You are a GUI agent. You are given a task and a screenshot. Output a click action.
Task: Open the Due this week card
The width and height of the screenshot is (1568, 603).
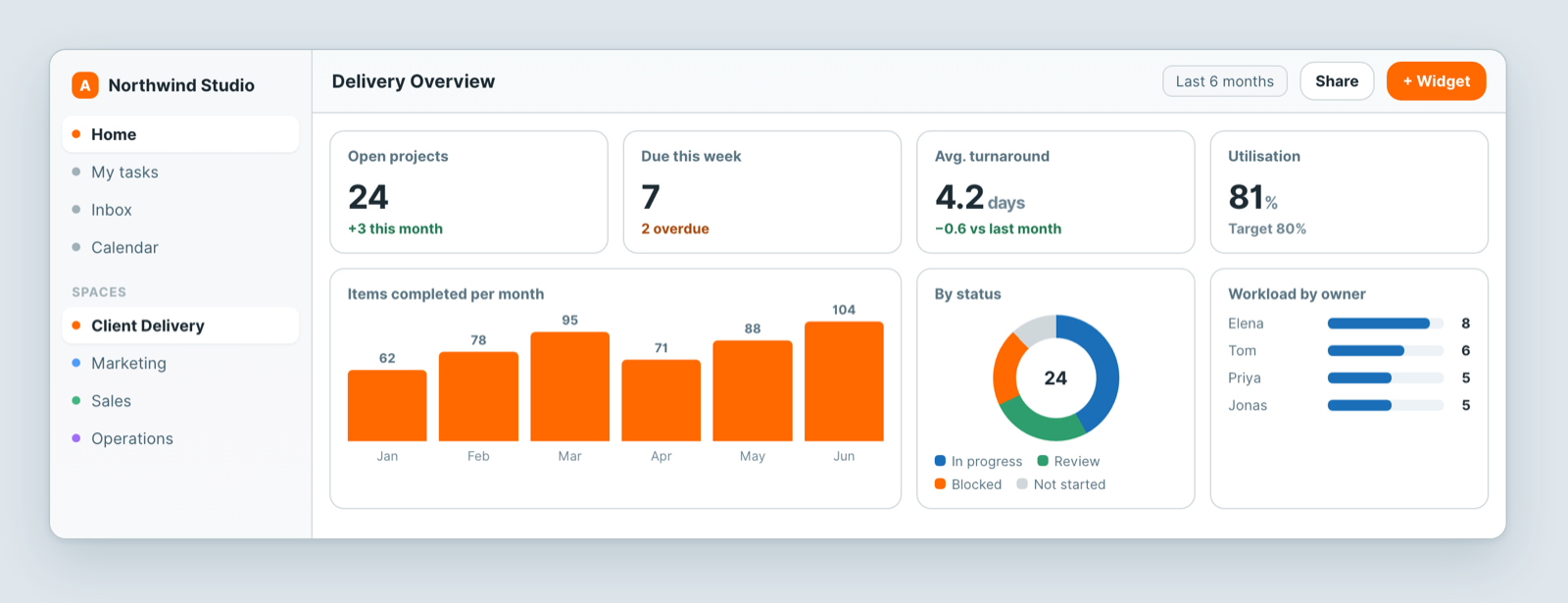tap(762, 192)
